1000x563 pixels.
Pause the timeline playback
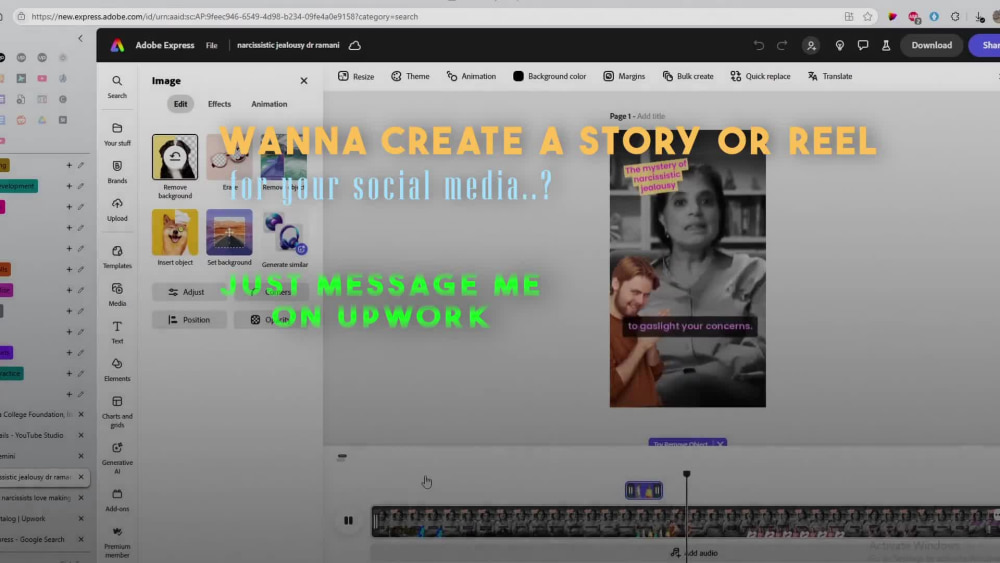(x=348, y=520)
